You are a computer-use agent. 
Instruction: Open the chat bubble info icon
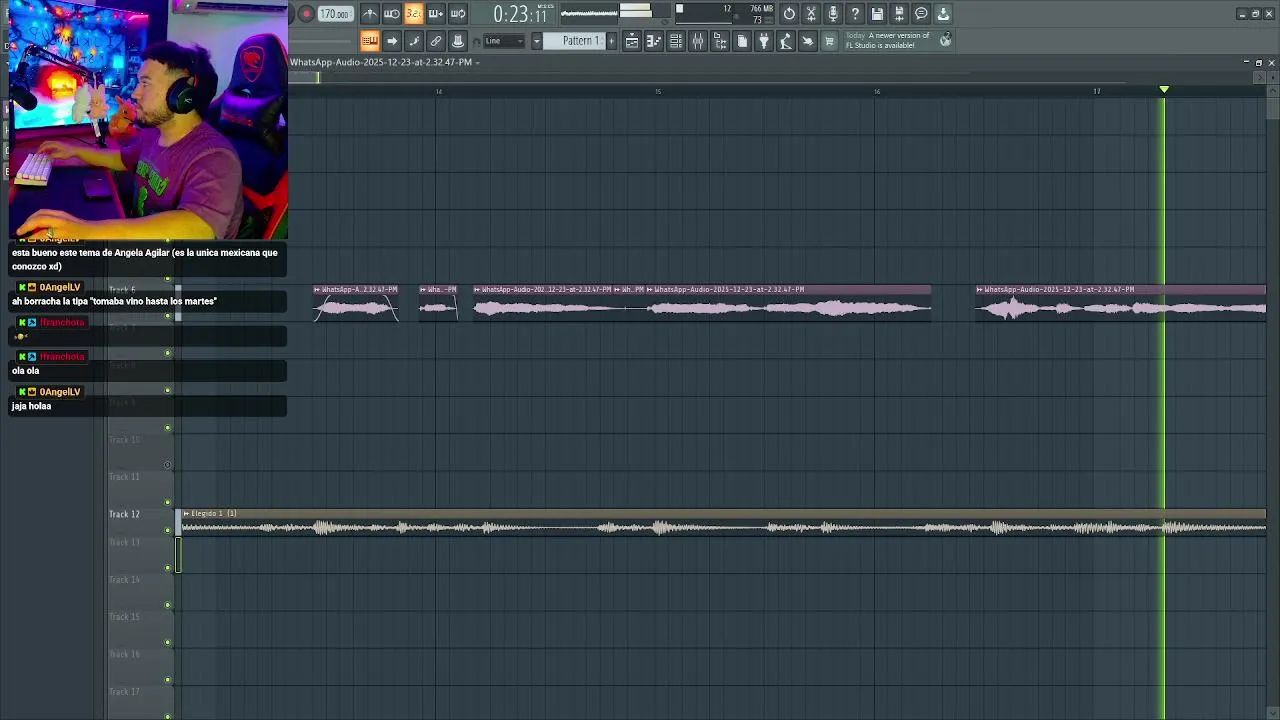pos(921,14)
